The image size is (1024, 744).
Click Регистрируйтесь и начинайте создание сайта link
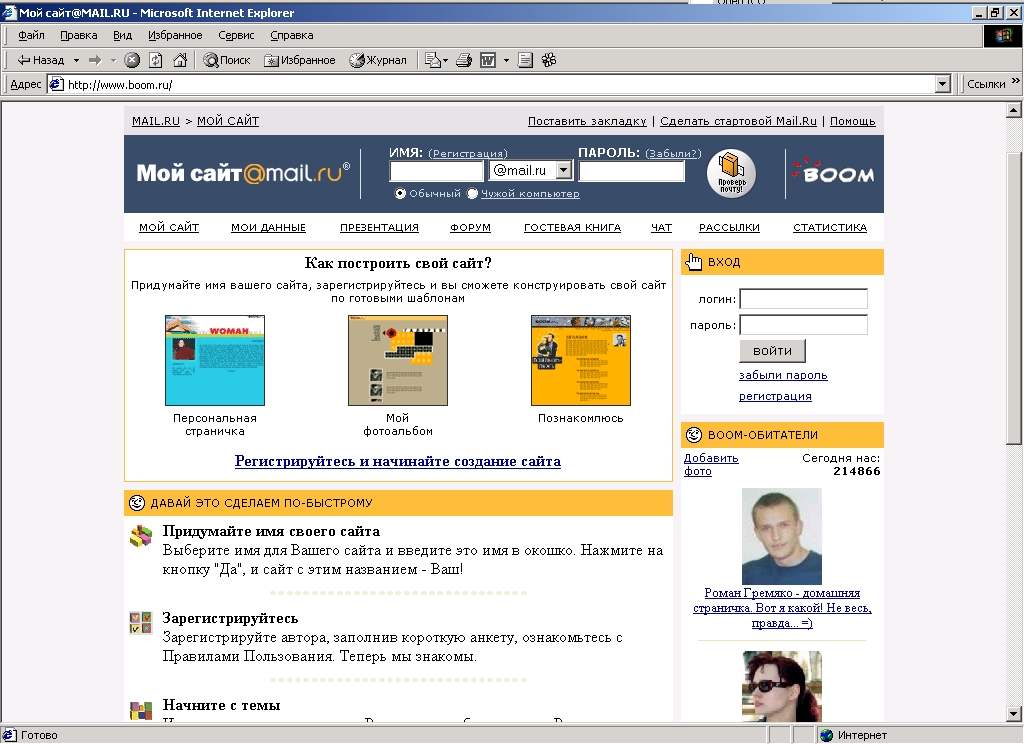pyautogui.click(x=398, y=461)
